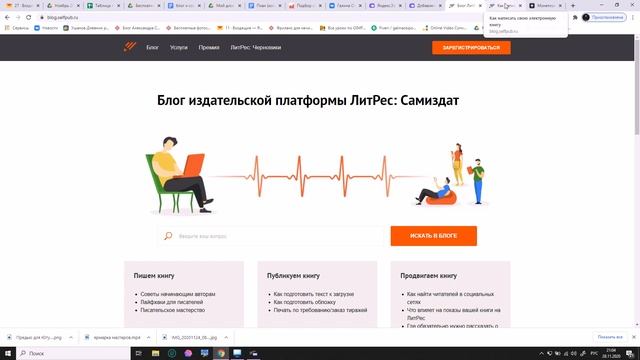Open the Премия menu item

click(209, 47)
